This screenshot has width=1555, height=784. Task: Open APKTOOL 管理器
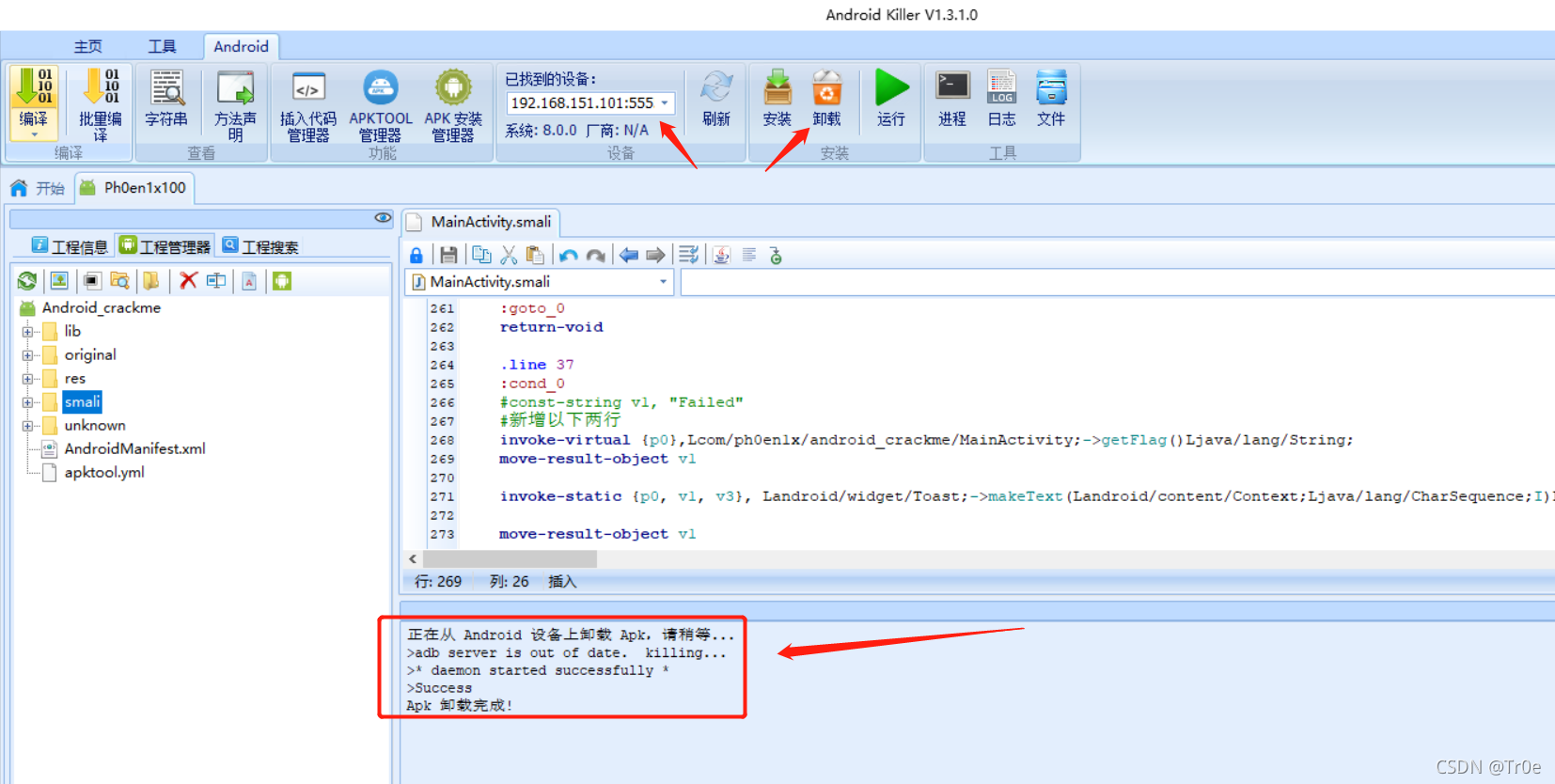[381, 105]
